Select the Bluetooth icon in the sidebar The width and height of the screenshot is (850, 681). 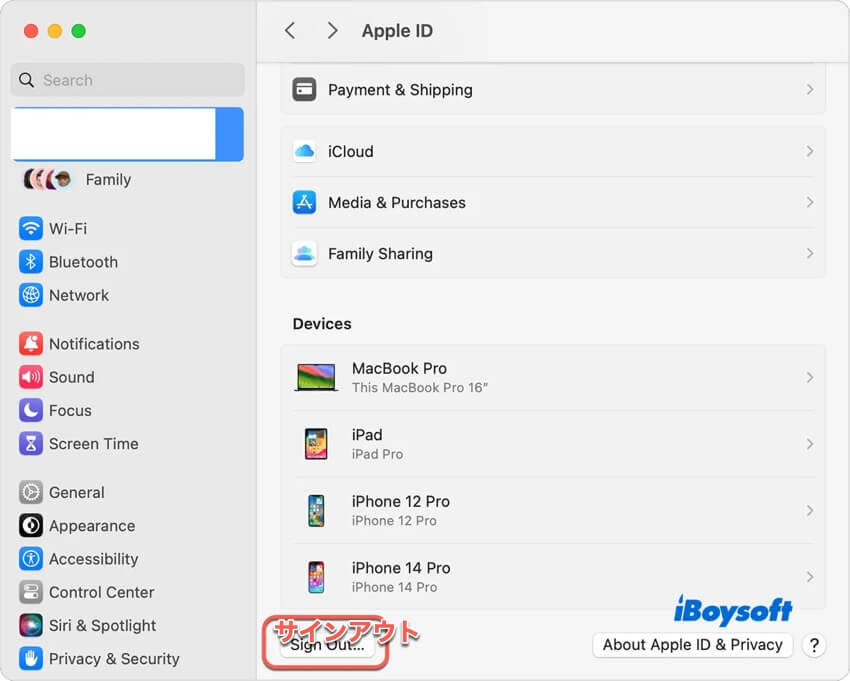click(x=31, y=262)
